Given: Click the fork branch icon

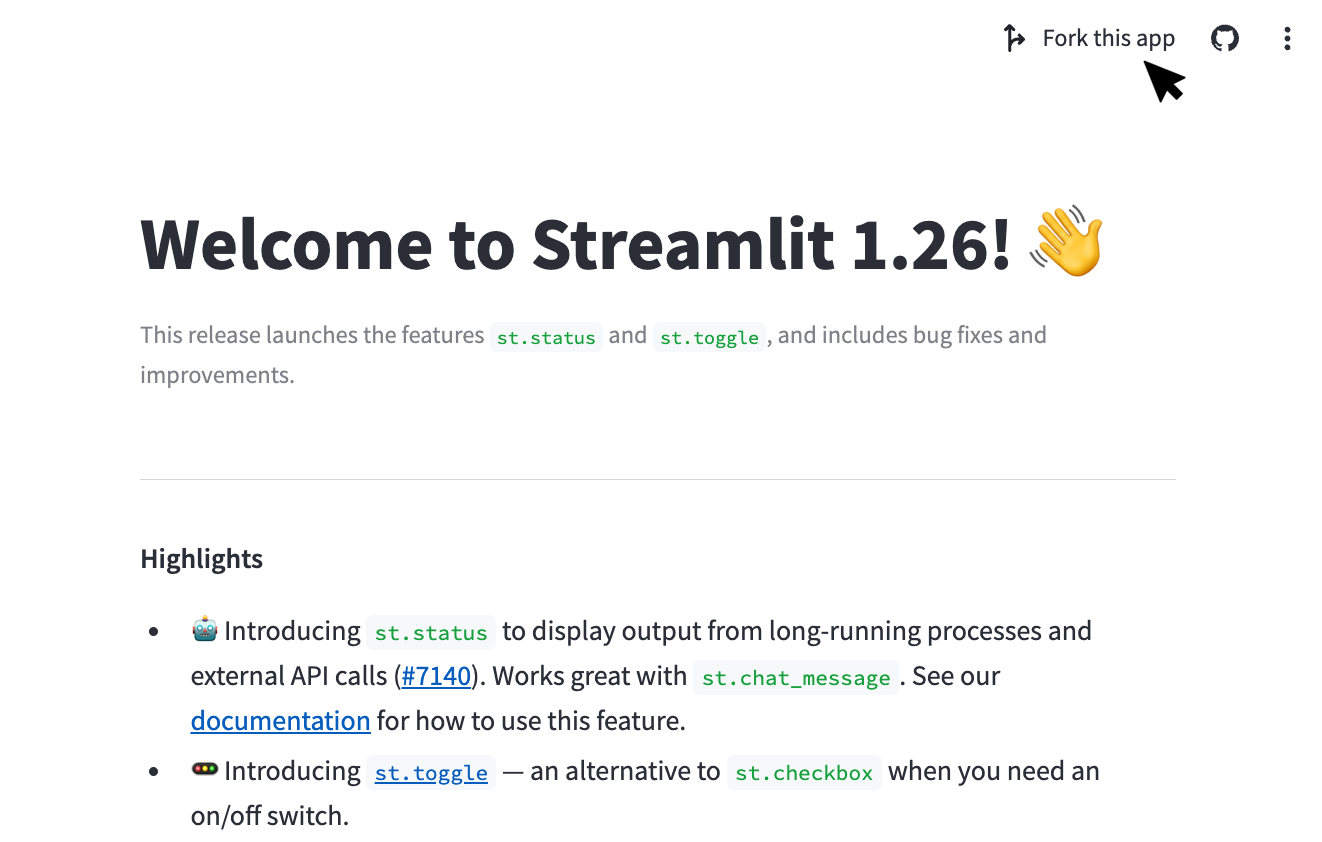Looking at the screenshot, I should (1014, 38).
